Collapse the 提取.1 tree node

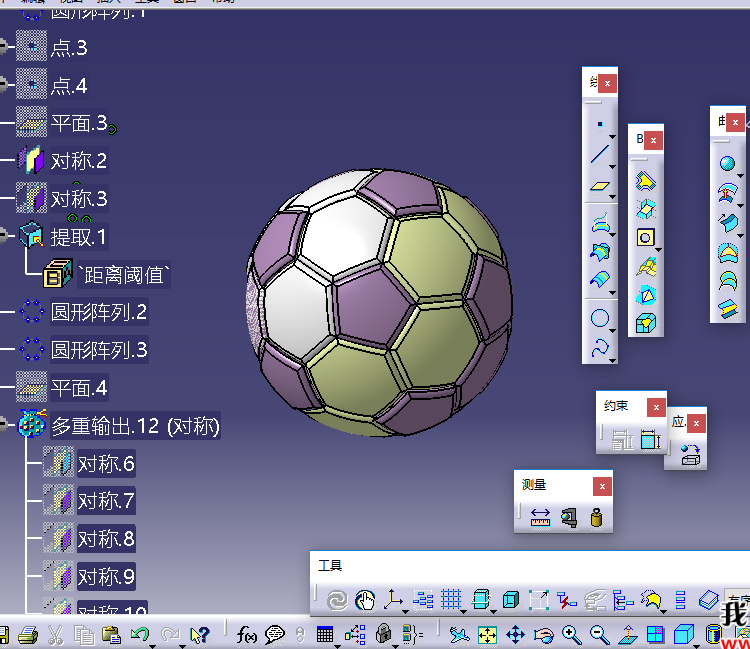click(x=3, y=237)
